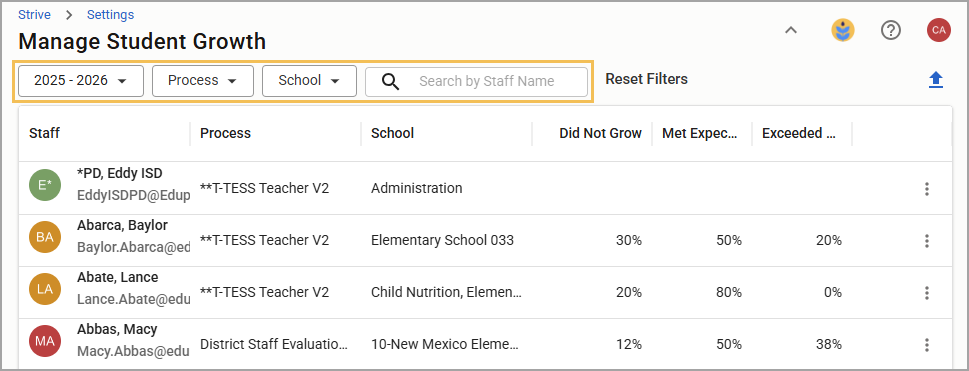The height and width of the screenshot is (371, 969).
Task: Click the BA avatar of Baylor Abarca
Action: (x=45, y=236)
